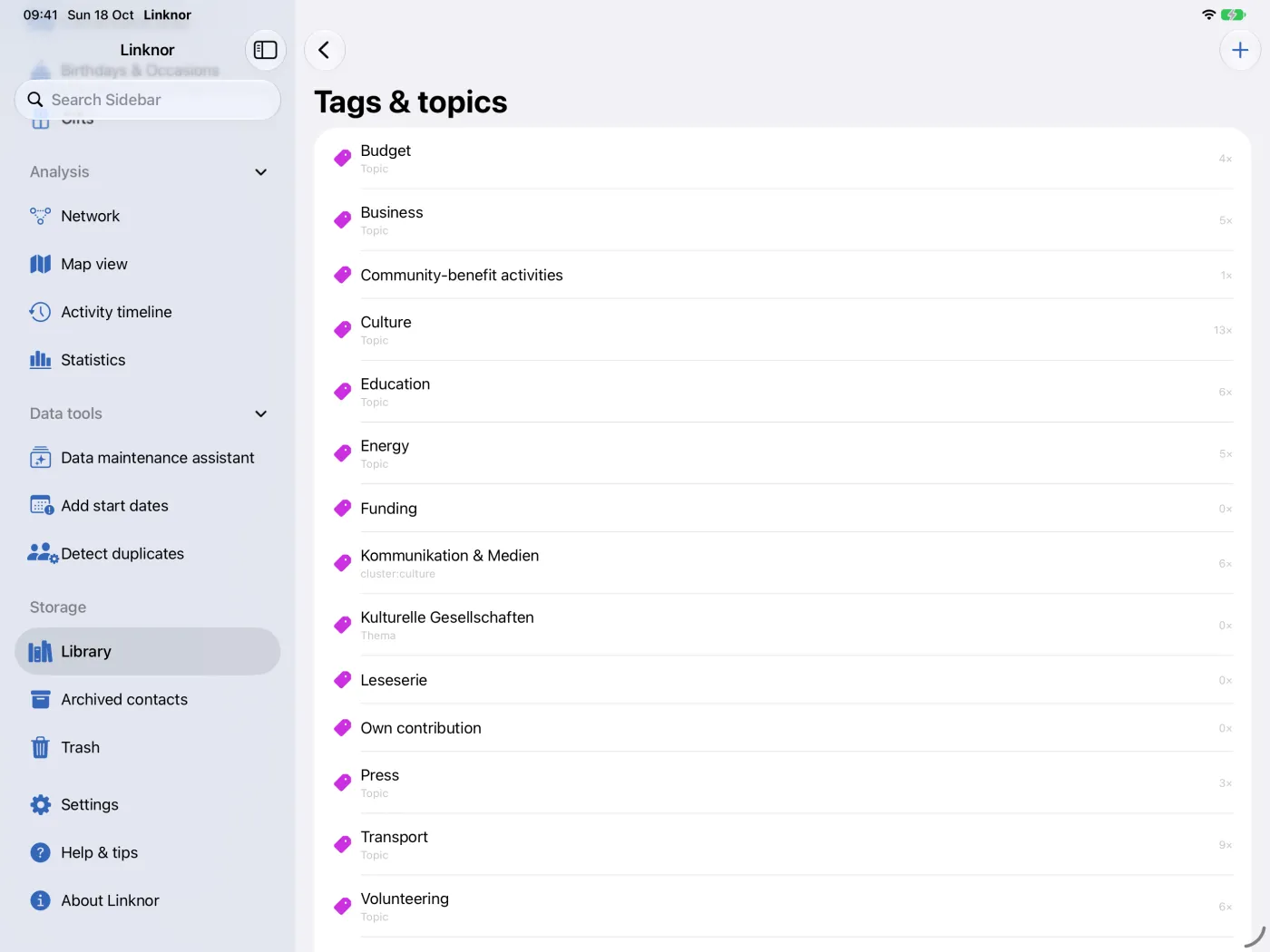Go back using the chevron button

point(325,50)
